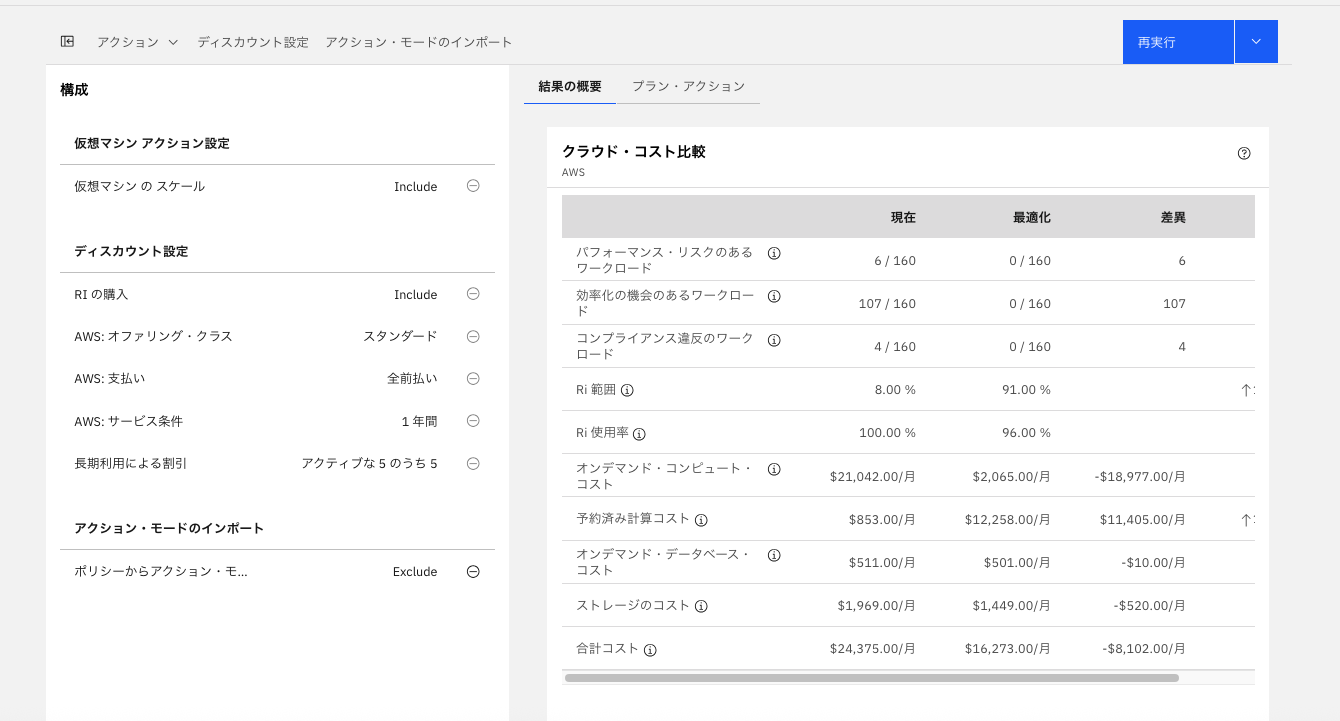
Task: Click the table's horizontal scrollbar
Action: tap(870, 678)
